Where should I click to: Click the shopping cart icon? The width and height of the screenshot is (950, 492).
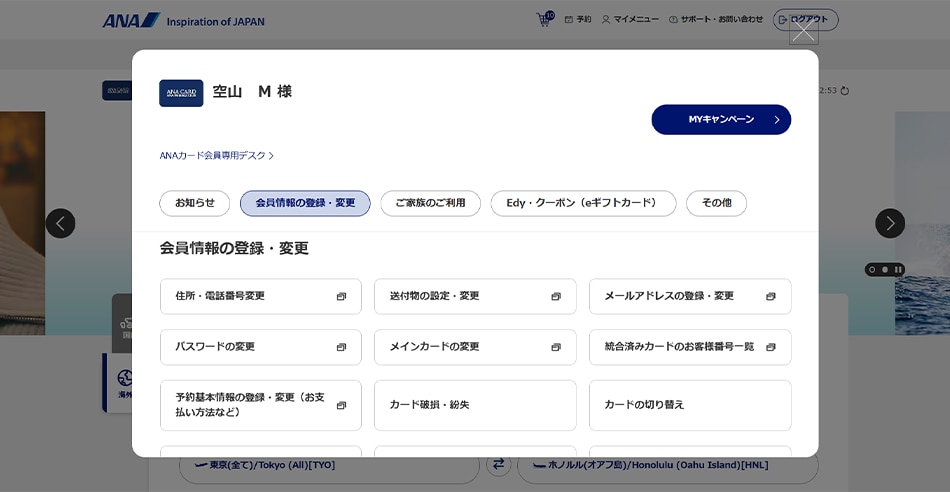(544, 20)
